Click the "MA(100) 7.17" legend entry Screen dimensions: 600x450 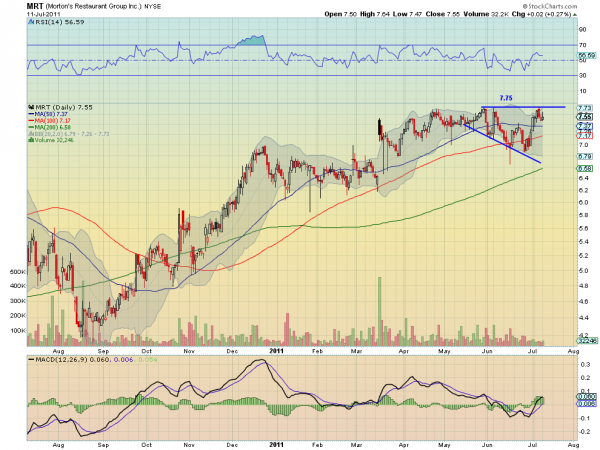pos(52,121)
